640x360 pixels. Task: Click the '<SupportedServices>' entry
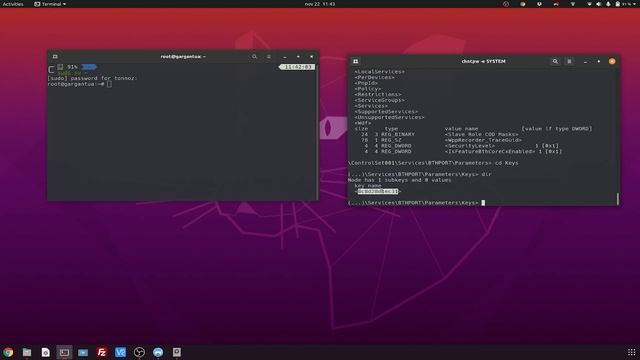(386, 112)
